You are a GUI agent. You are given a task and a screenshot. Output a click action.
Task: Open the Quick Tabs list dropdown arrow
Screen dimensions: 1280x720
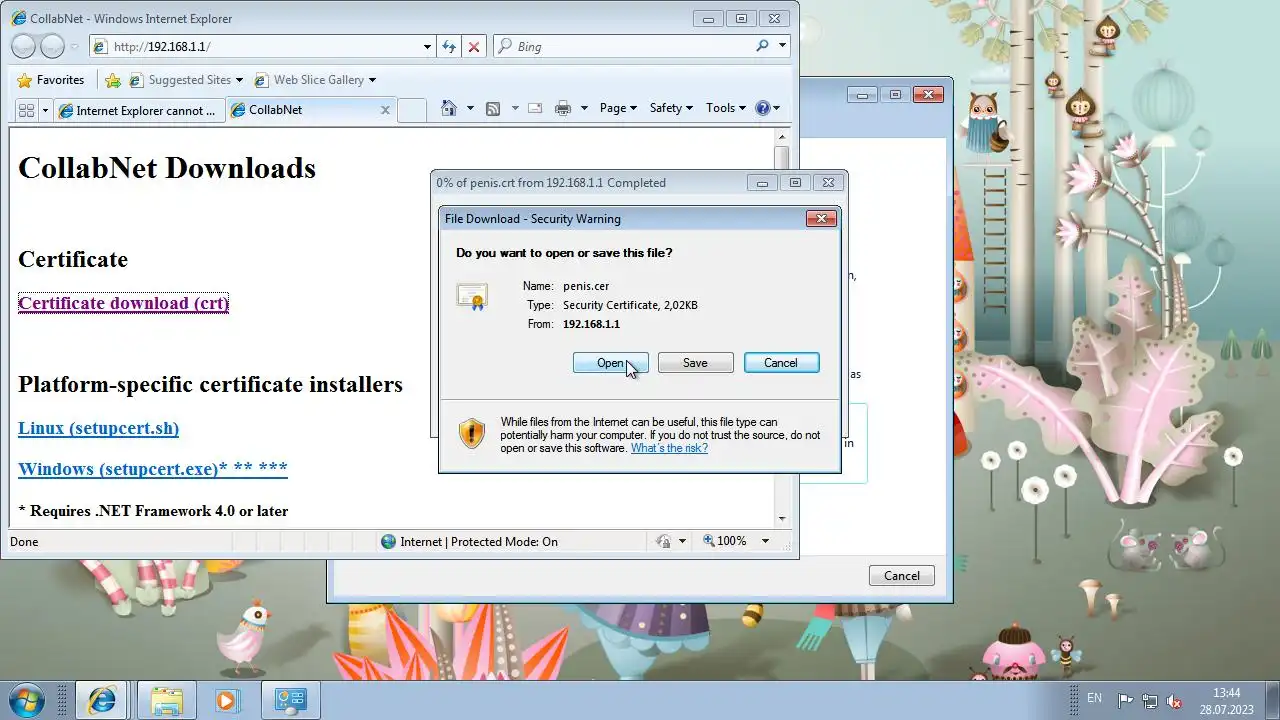pos(45,110)
